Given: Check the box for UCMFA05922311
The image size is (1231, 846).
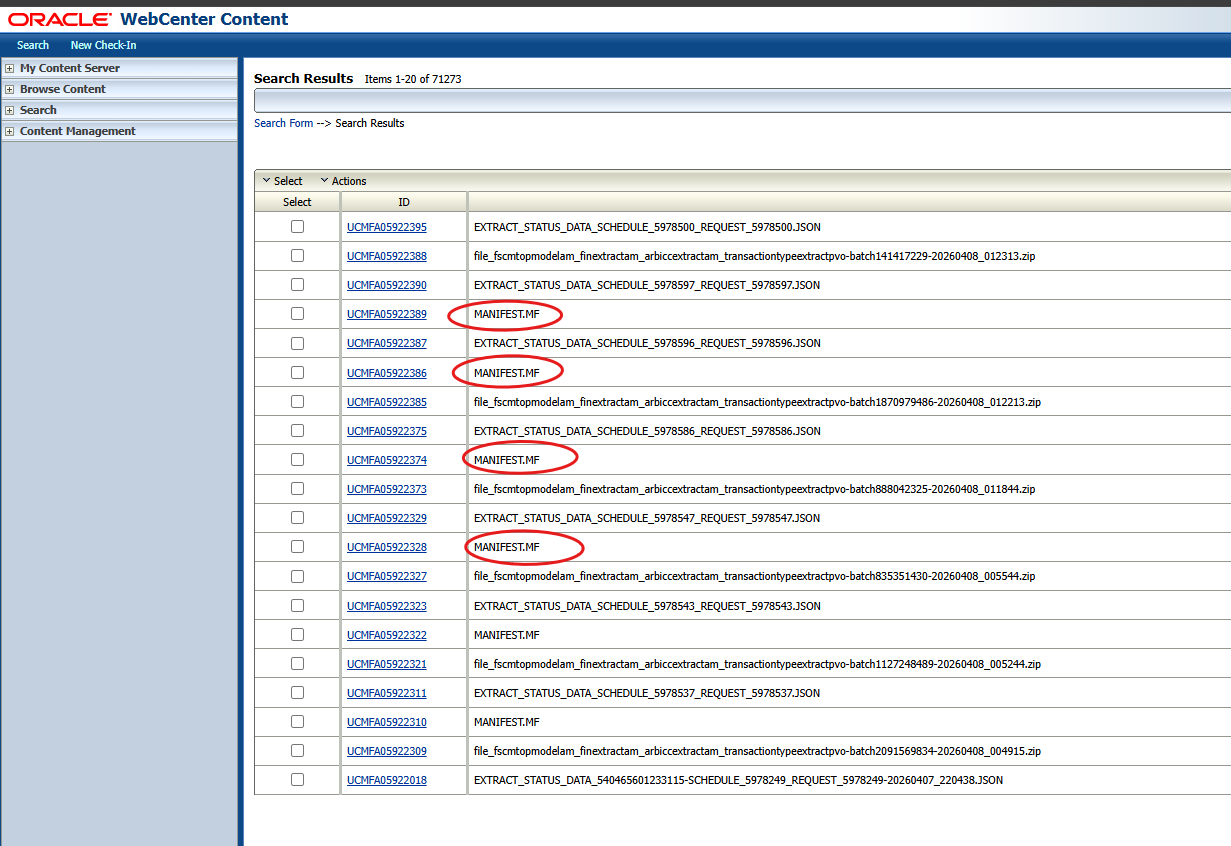Looking at the screenshot, I should pyautogui.click(x=297, y=692).
